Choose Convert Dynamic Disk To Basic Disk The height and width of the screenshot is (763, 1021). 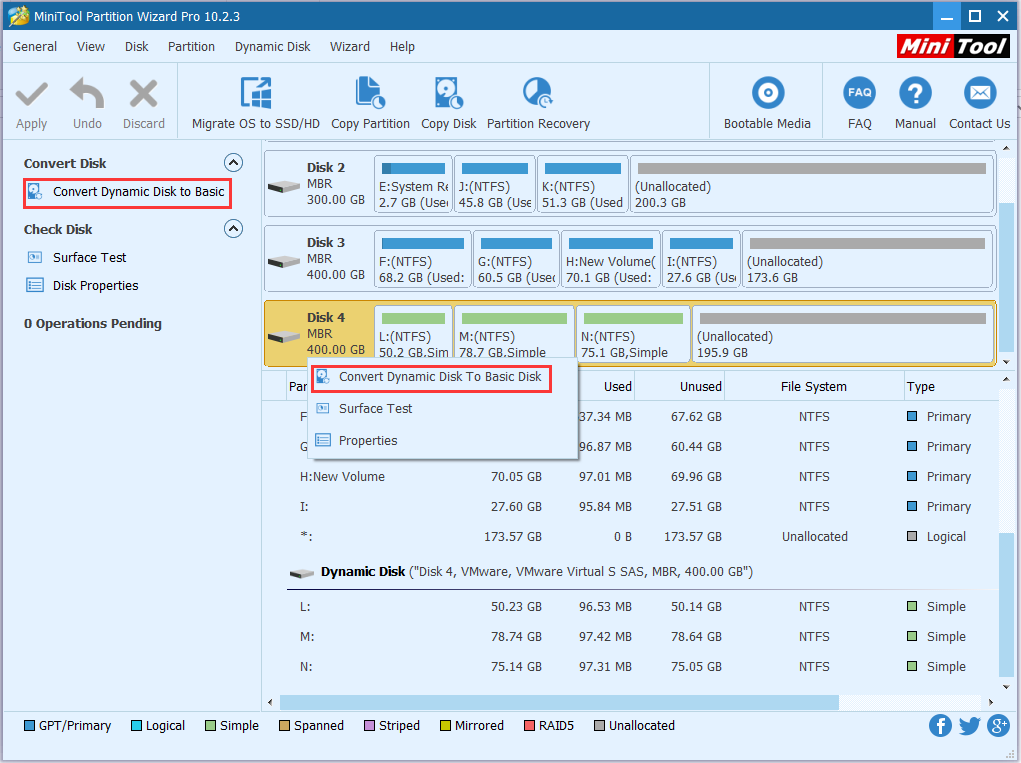431,378
